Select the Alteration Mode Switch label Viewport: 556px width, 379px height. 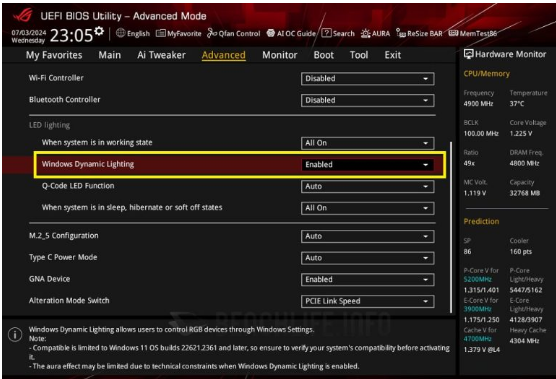coord(69,301)
